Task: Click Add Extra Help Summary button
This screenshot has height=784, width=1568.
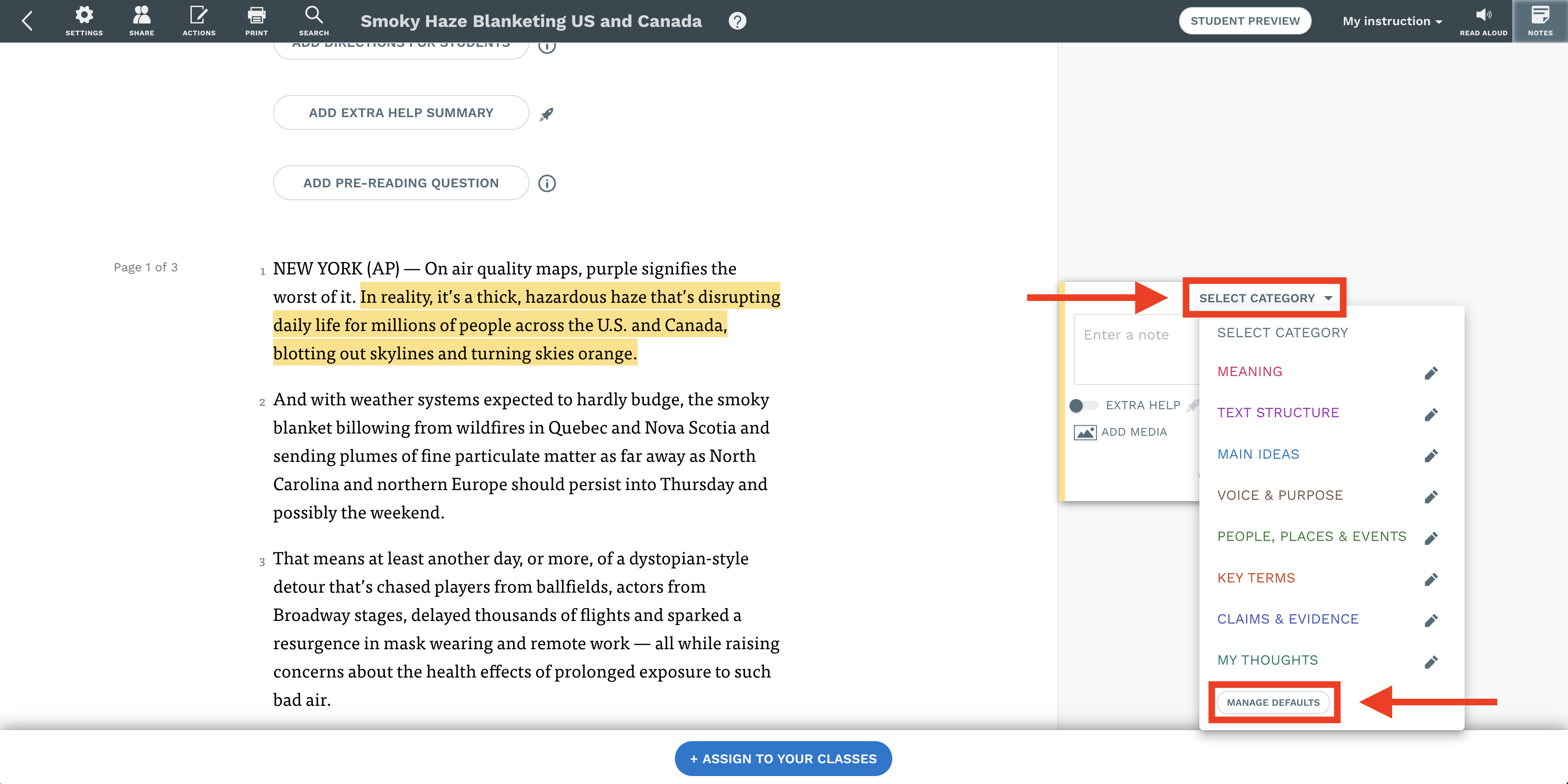Action: (x=400, y=113)
